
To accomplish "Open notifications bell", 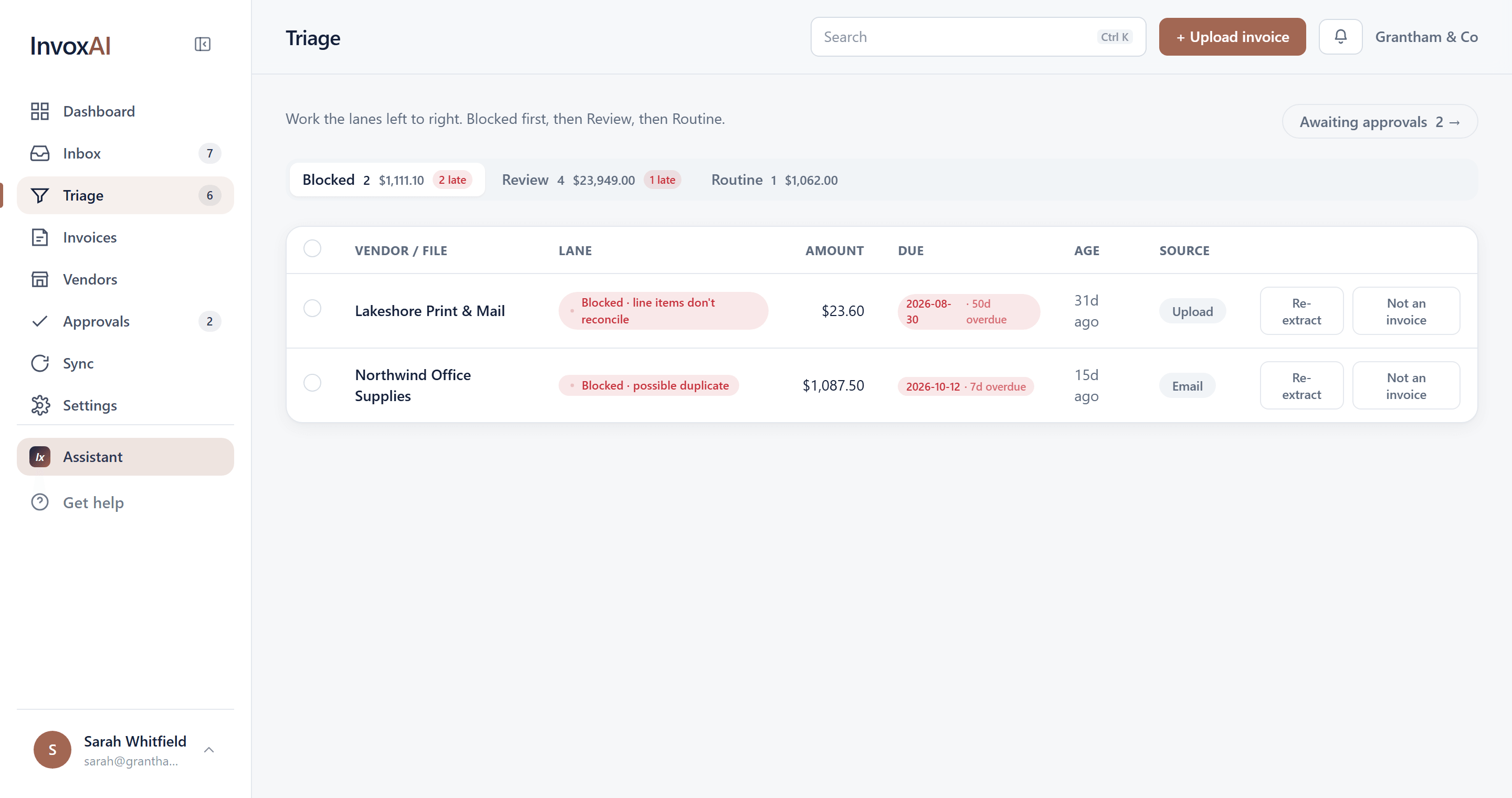I will click(x=1341, y=37).
